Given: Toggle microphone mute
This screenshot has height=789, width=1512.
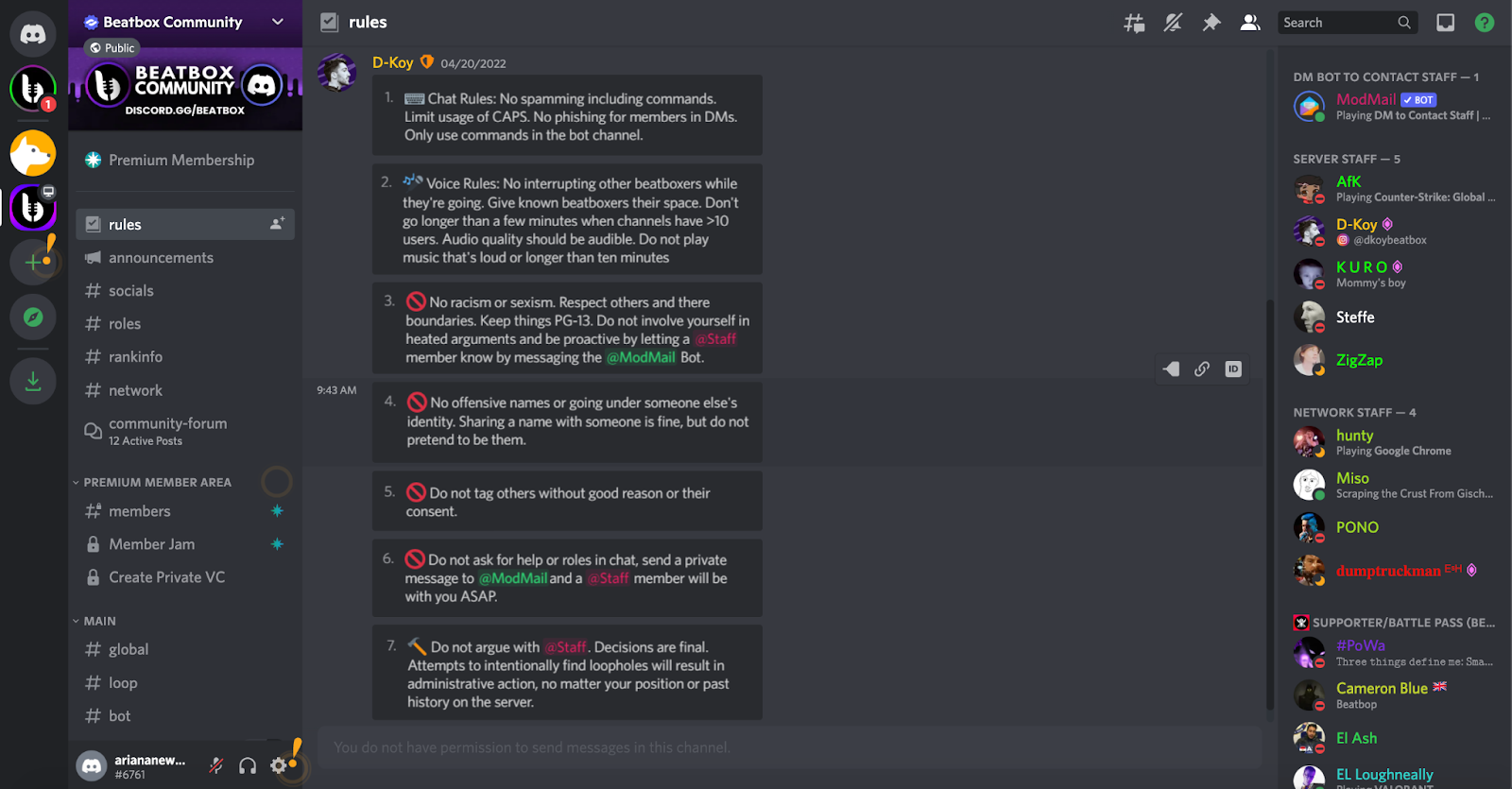Looking at the screenshot, I should click(x=216, y=765).
